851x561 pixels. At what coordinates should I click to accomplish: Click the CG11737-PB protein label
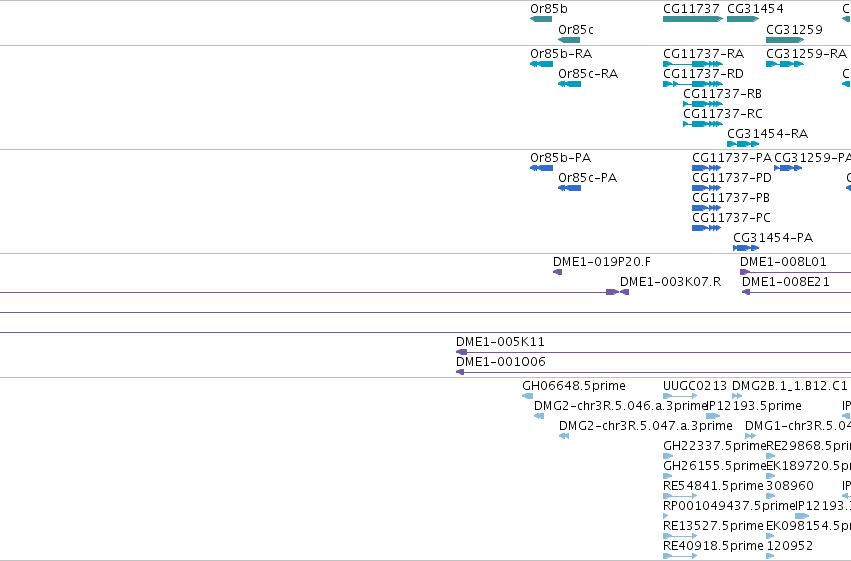pyautogui.click(x=731, y=198)
